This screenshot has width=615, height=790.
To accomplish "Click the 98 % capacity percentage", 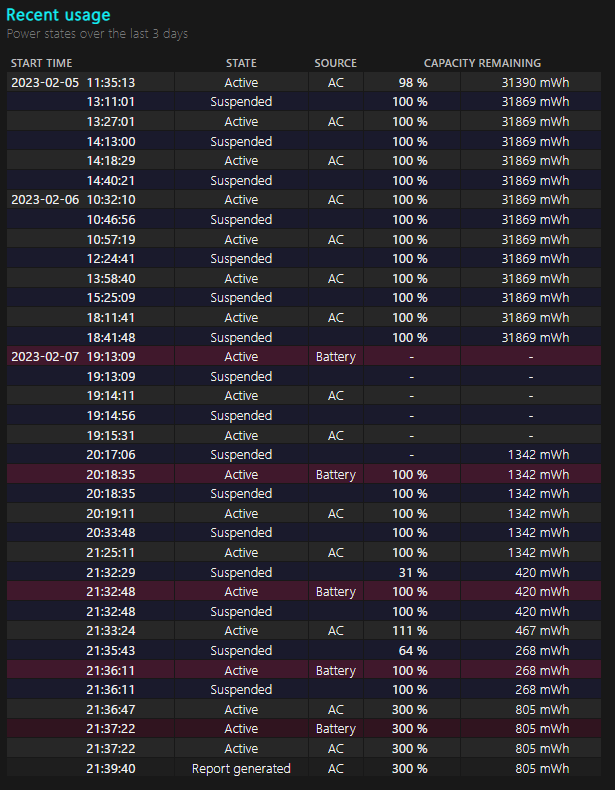I will (x=412, y=83).
